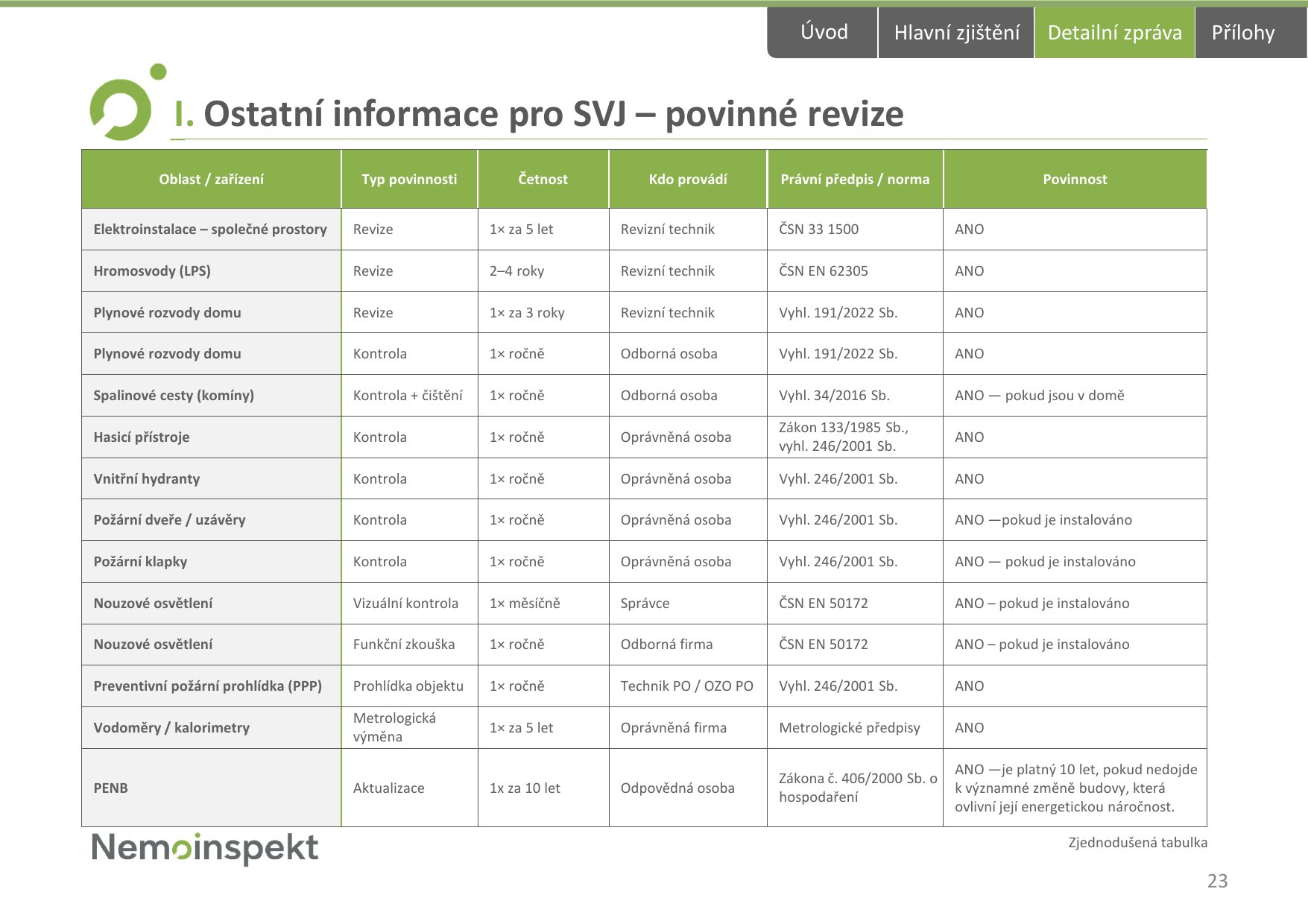Select the Hromosvody (LPS) cell

(x=211, y=271)
